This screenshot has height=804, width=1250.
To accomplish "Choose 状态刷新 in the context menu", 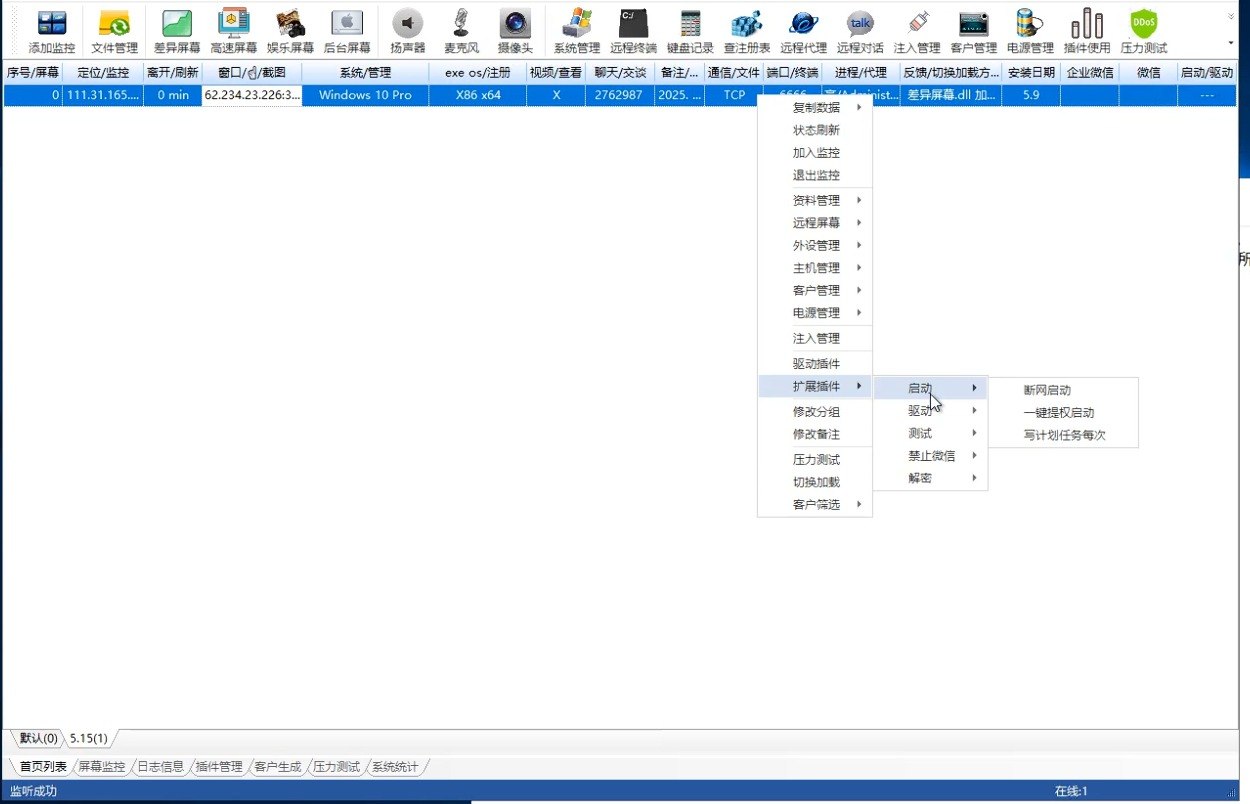I will click(816, 130).
